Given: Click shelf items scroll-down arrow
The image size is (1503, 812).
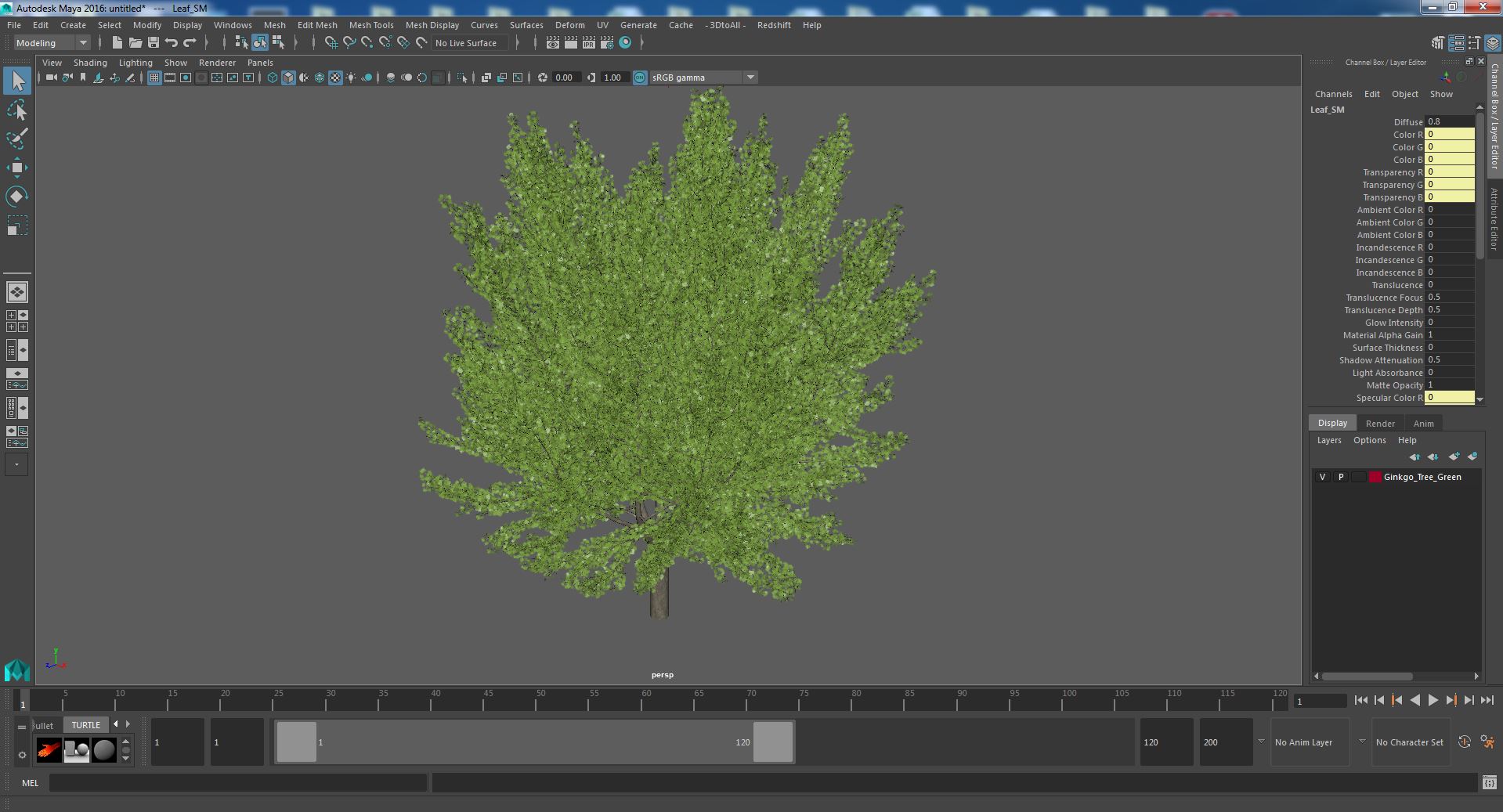Looking at the screenshot, I should [x=126, y=759].
